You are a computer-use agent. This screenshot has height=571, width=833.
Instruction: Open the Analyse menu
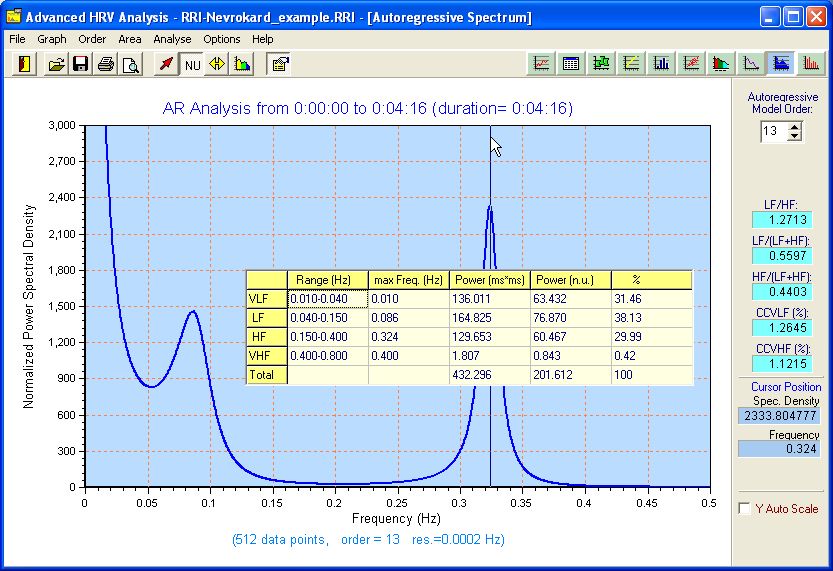click(172, 39)
